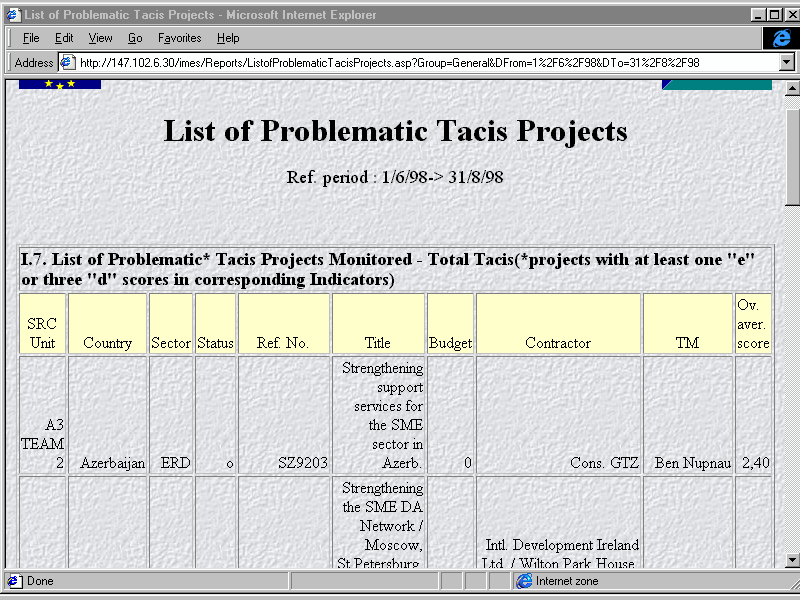Open the Go menu

coord(135,38)
